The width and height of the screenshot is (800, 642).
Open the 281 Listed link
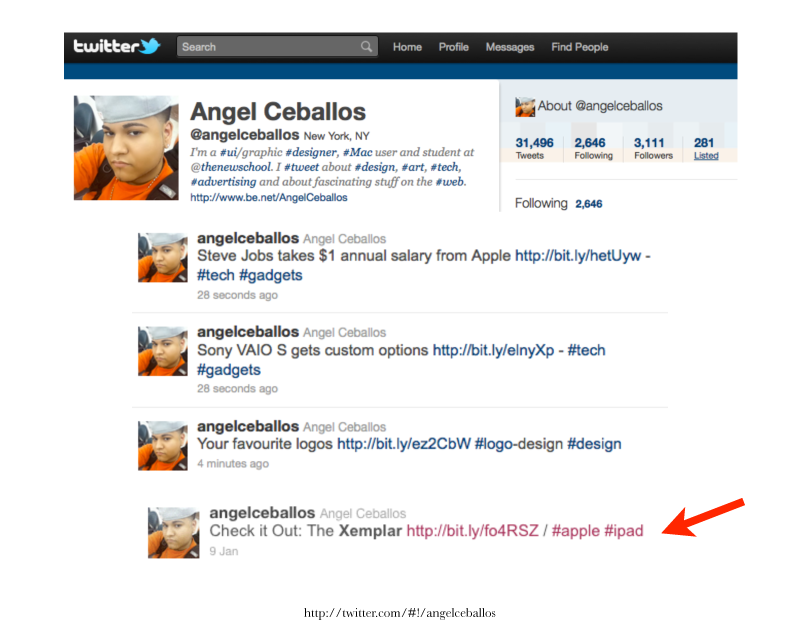(706, 149)
